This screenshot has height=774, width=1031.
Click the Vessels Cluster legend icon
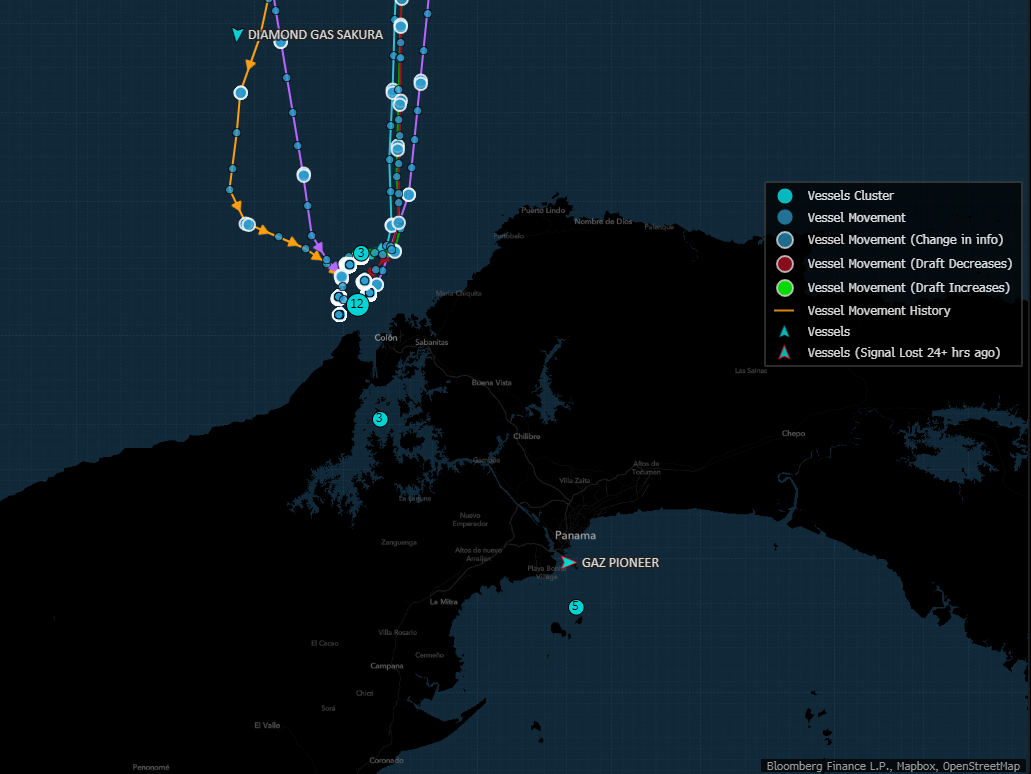tap(784, 195)
